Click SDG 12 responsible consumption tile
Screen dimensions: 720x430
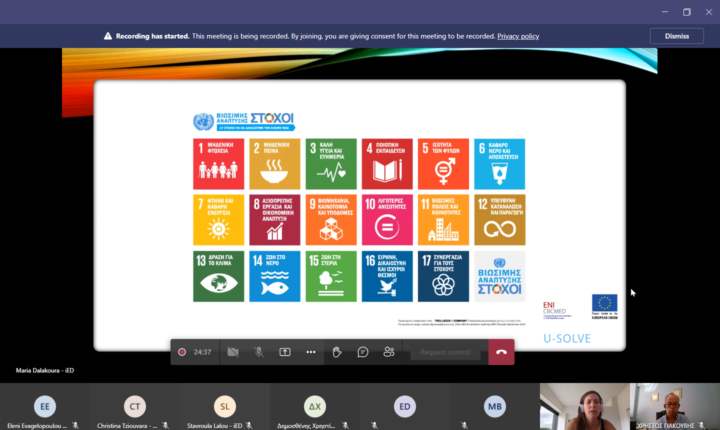click(500, 220)
